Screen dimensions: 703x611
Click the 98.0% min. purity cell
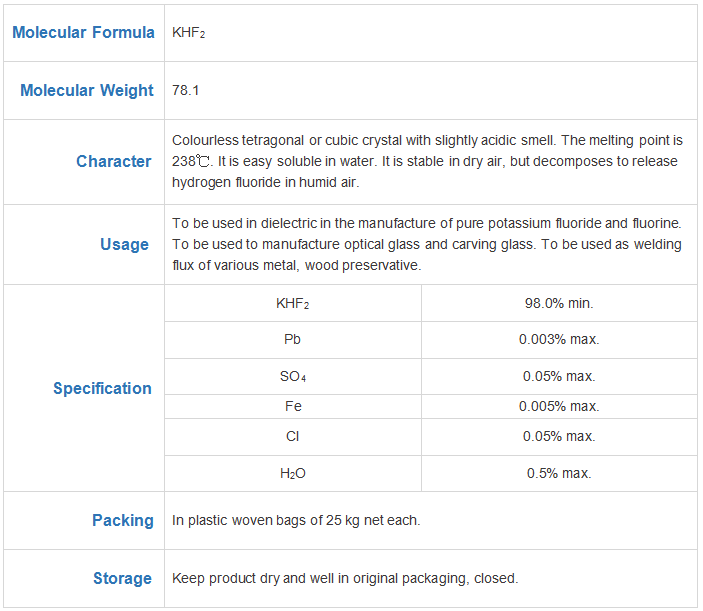[559, 303]
